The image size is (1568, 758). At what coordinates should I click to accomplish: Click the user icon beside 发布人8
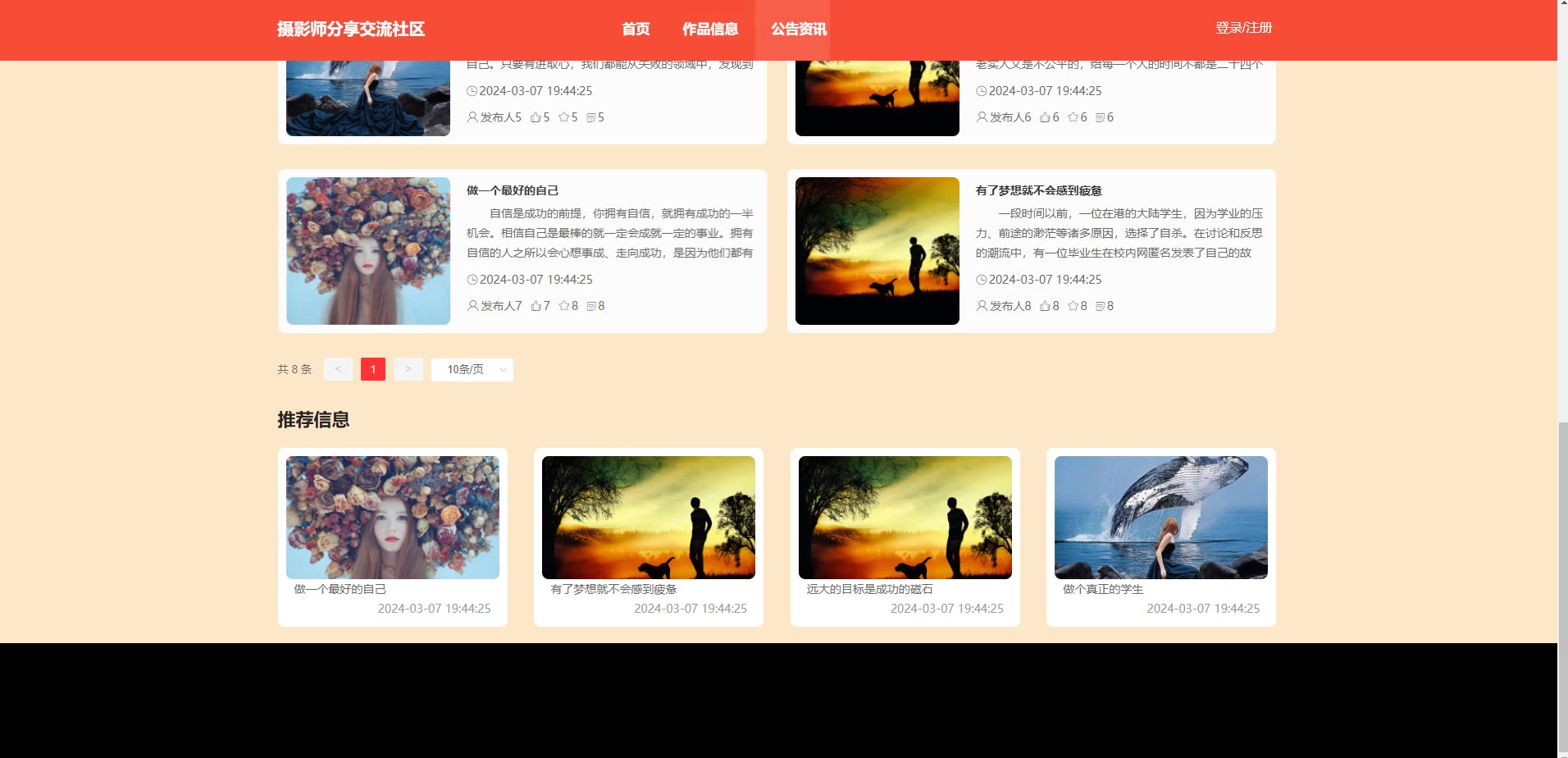[x=982, y=306]
